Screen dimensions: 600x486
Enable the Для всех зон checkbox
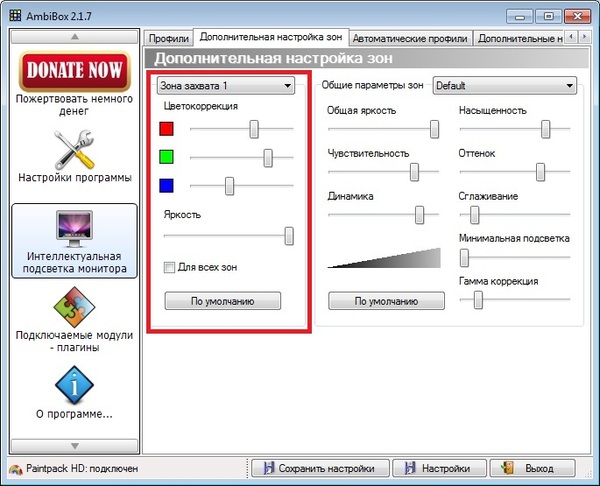[x=169, y=267]
